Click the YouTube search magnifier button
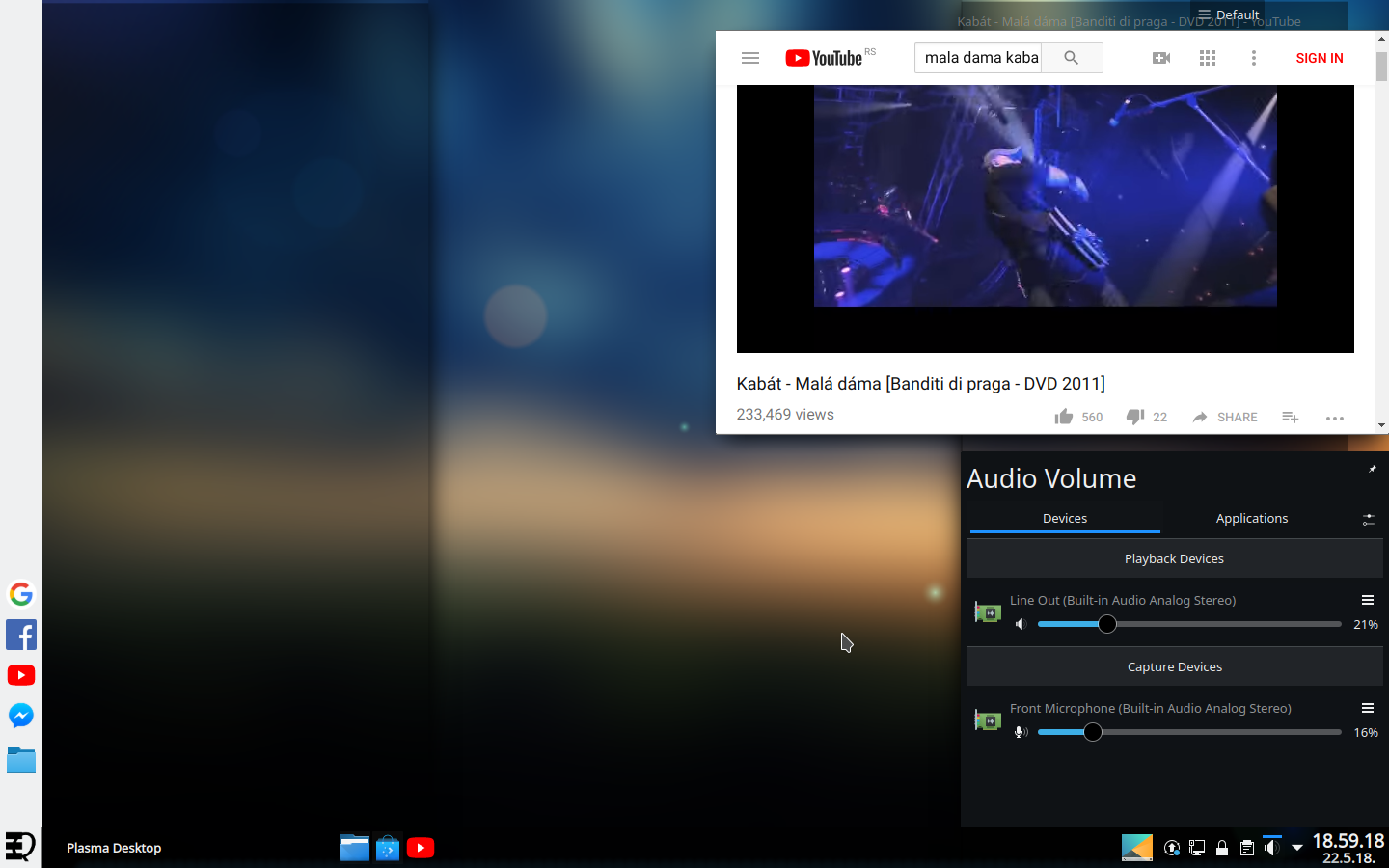Screen dimensions: 1389x868 [1072, 58]
